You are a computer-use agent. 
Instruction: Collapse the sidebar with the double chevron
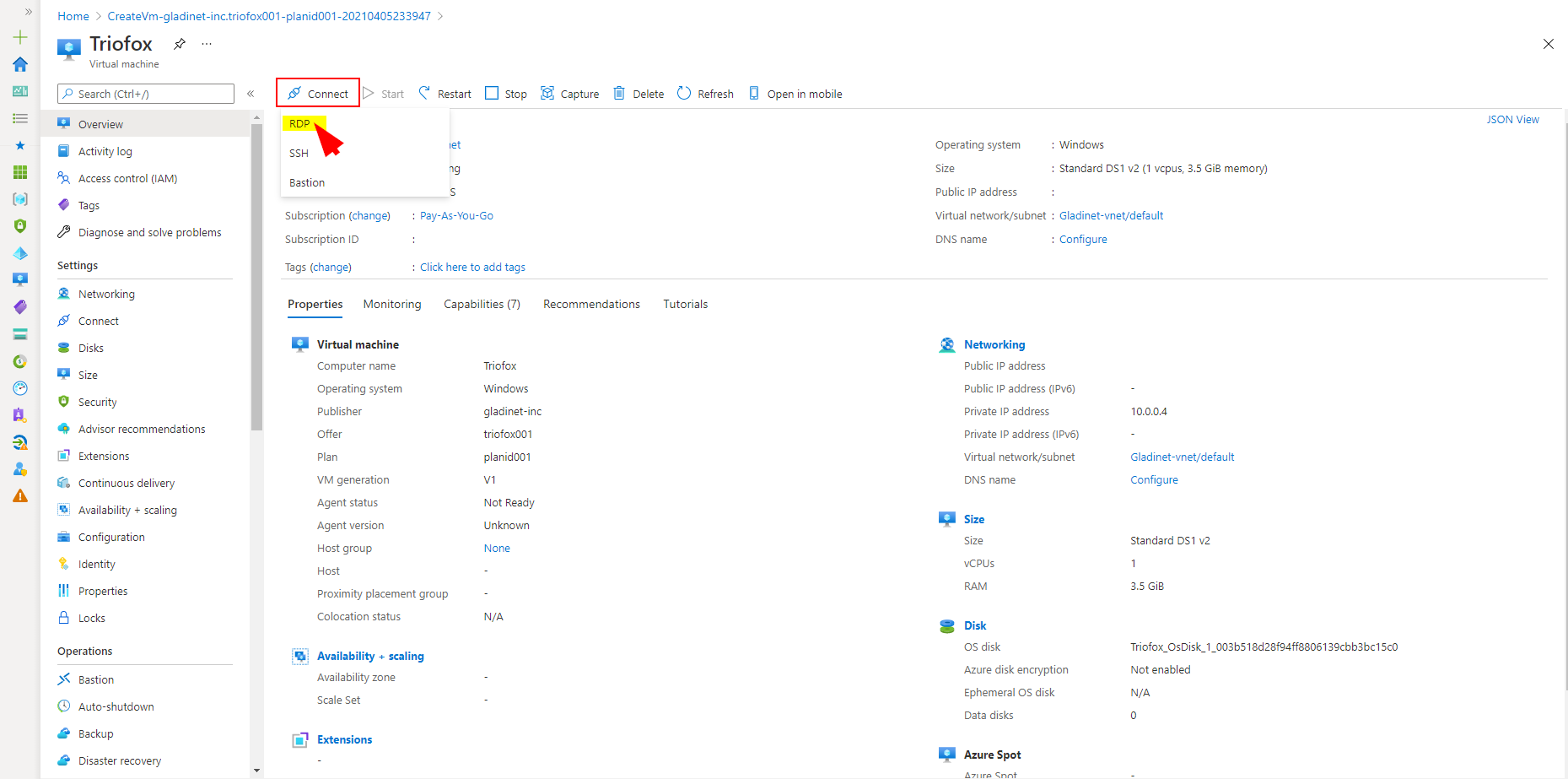click(x=251, y=94)
